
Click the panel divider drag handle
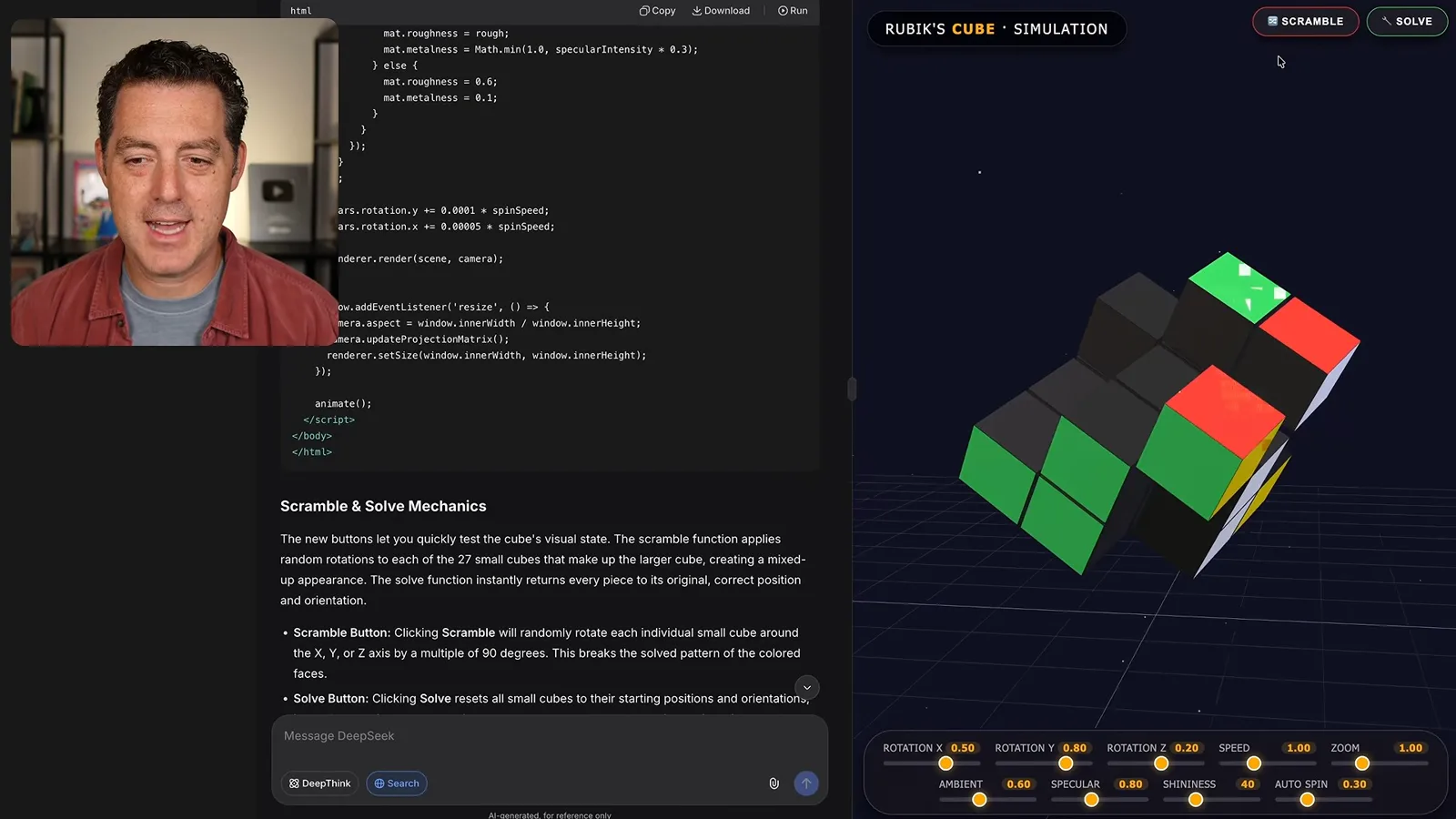click(852, 389)
